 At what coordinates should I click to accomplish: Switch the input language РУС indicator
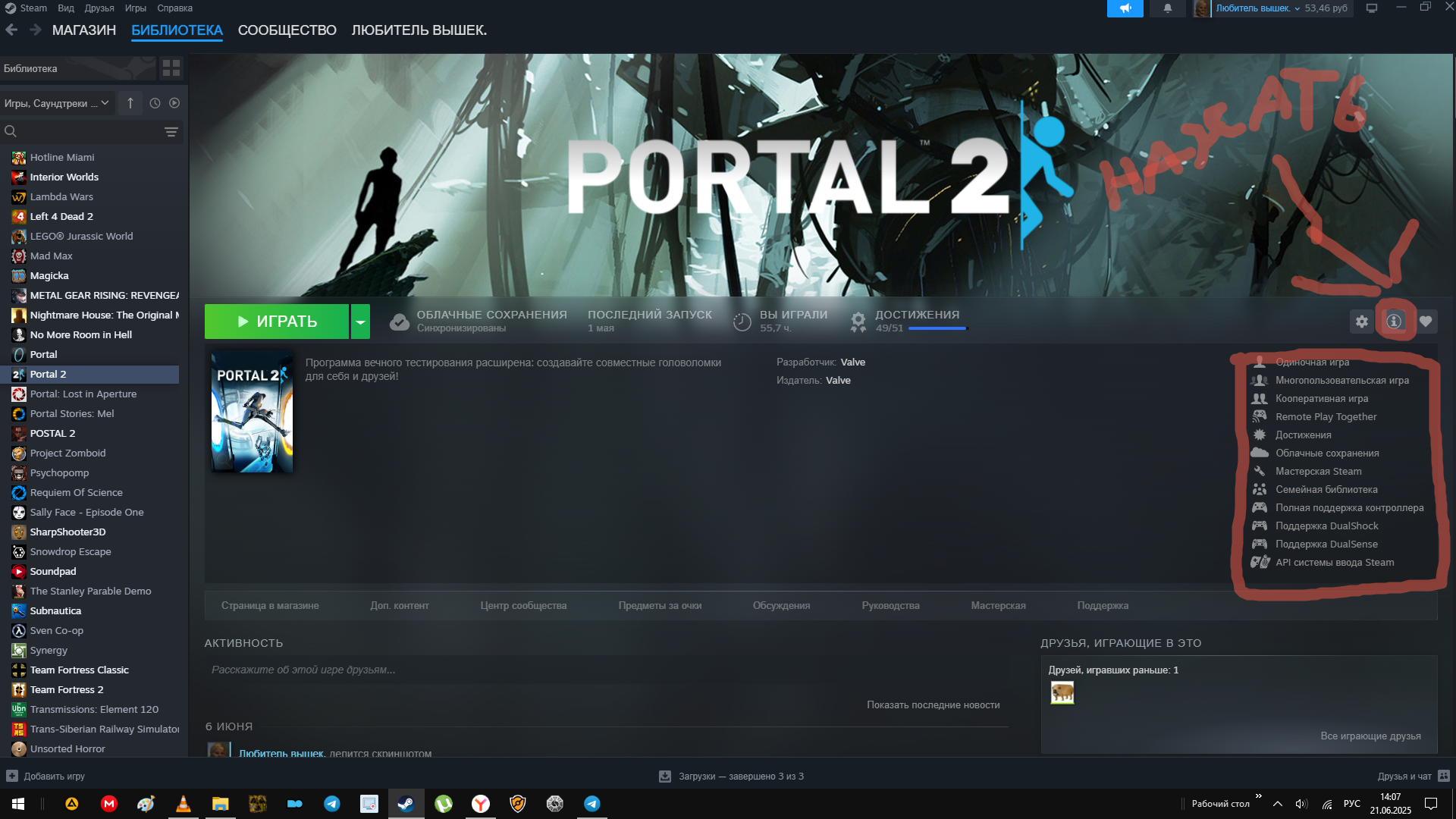click(1352, 804)
